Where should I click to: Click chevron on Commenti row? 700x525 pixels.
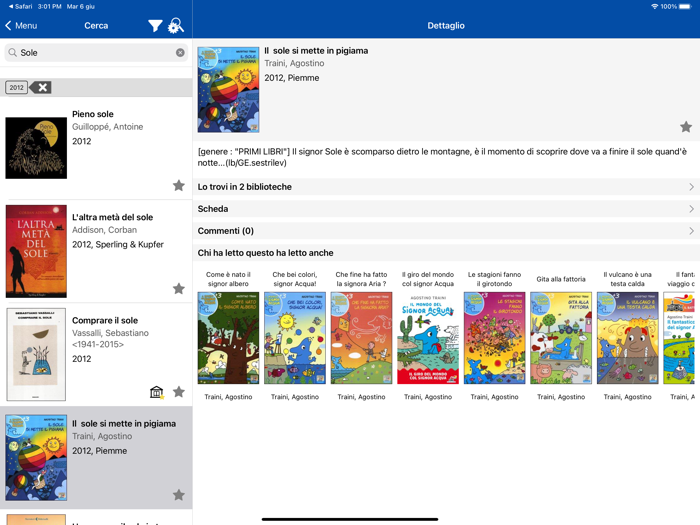tap(692, 231)
